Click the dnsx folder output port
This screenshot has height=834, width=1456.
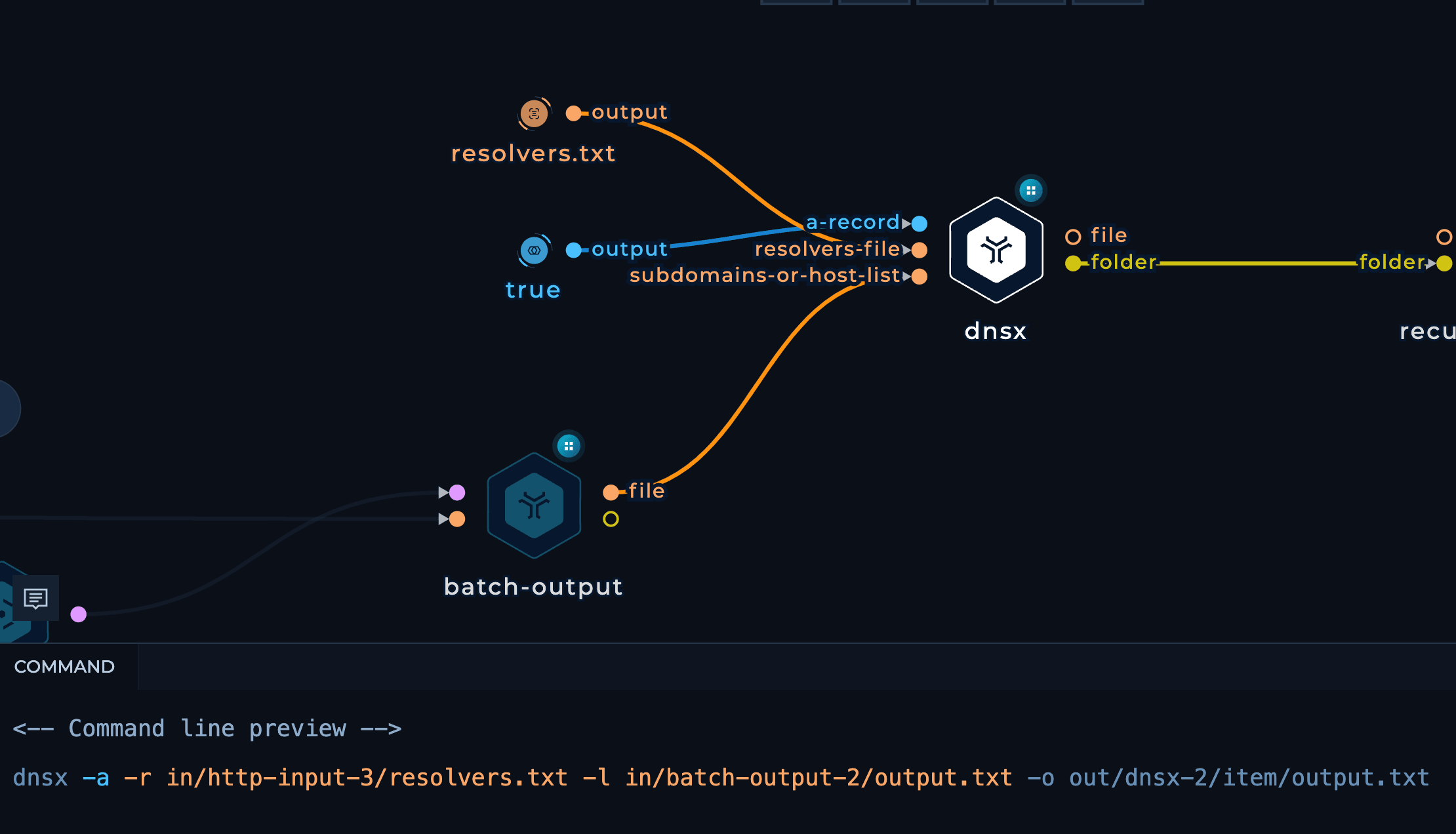tap(1073, 264)
